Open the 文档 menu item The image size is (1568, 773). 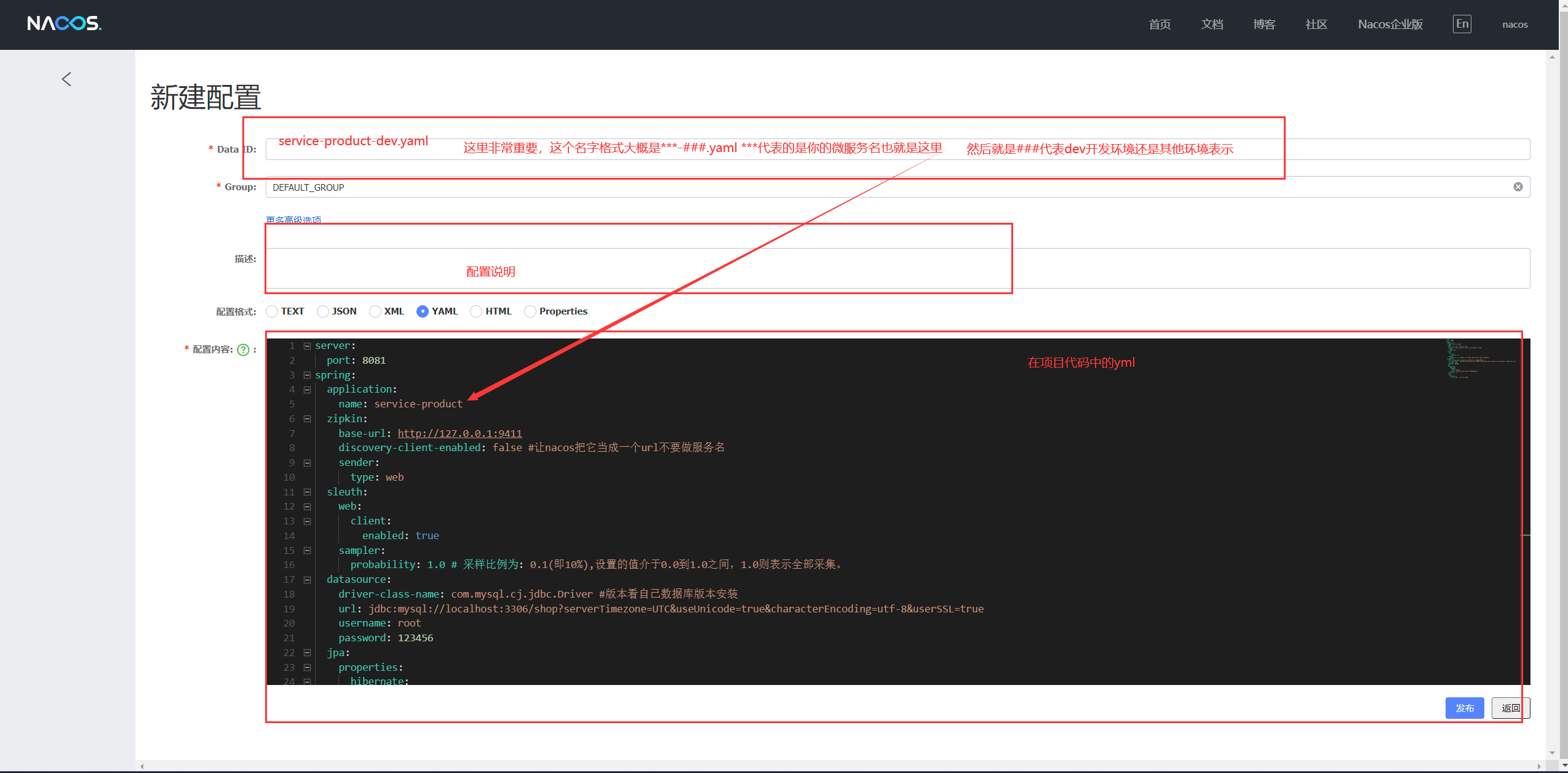click(1211, 23)
